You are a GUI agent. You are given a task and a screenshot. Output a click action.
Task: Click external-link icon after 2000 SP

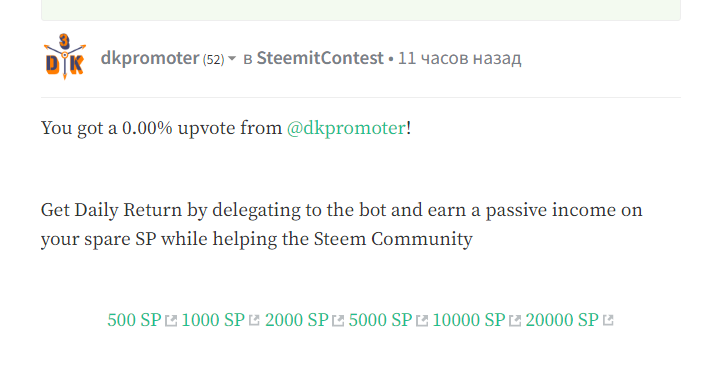point(338,321)
